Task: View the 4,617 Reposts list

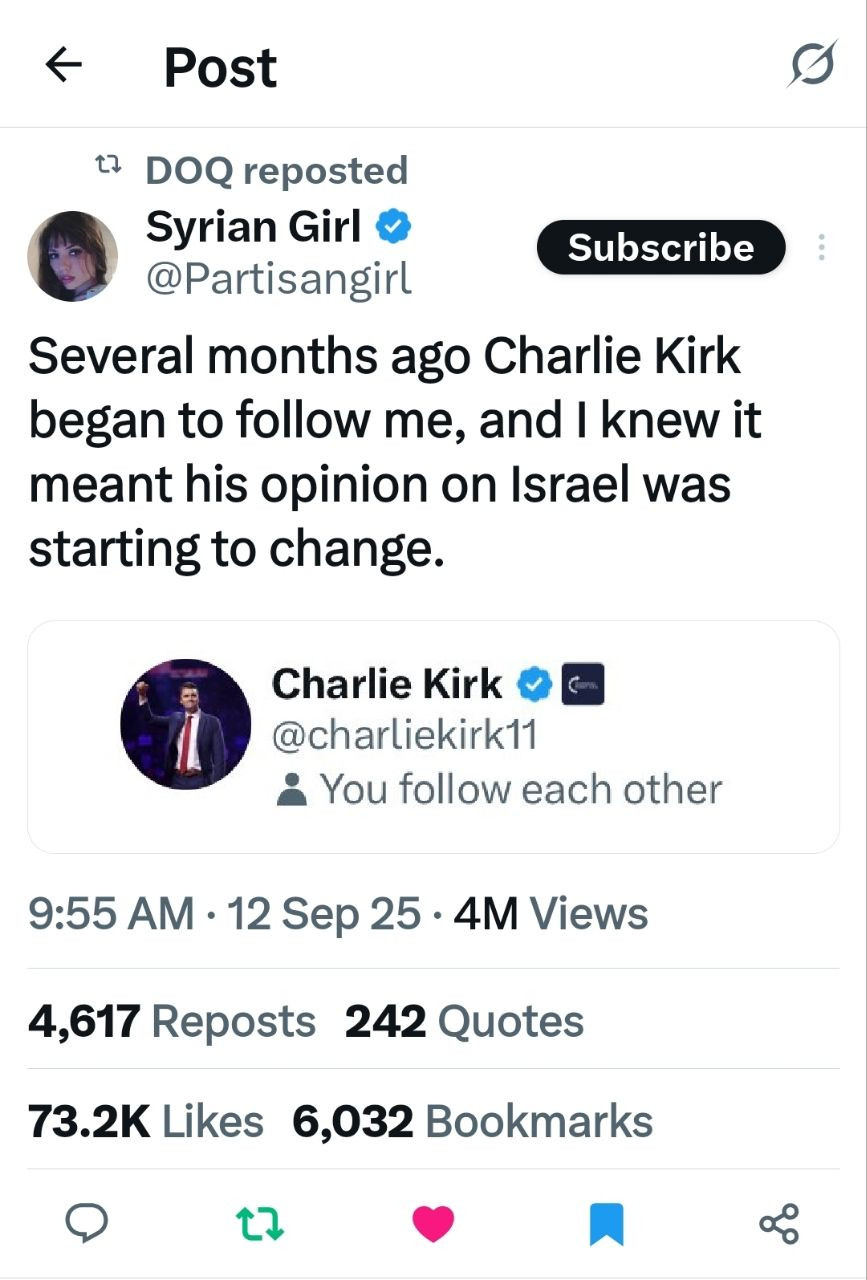Action: 172,1021
